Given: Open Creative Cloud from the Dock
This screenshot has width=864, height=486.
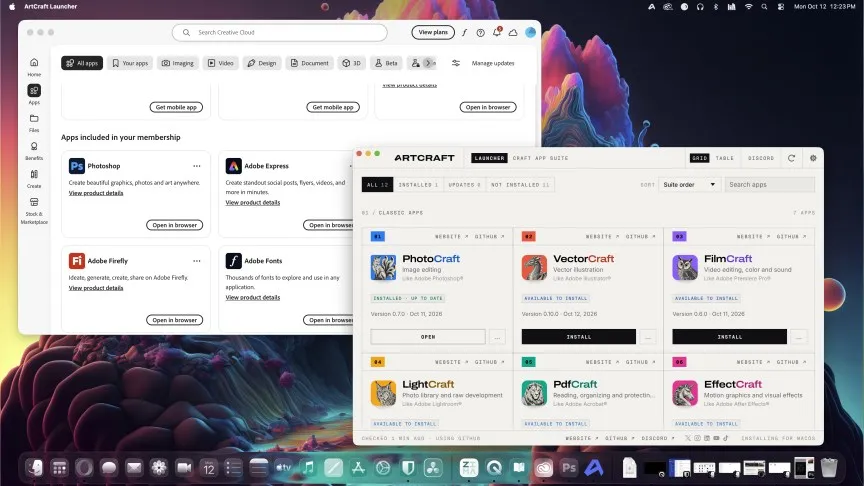Looking at the screenshot, I should coord(543,468).
